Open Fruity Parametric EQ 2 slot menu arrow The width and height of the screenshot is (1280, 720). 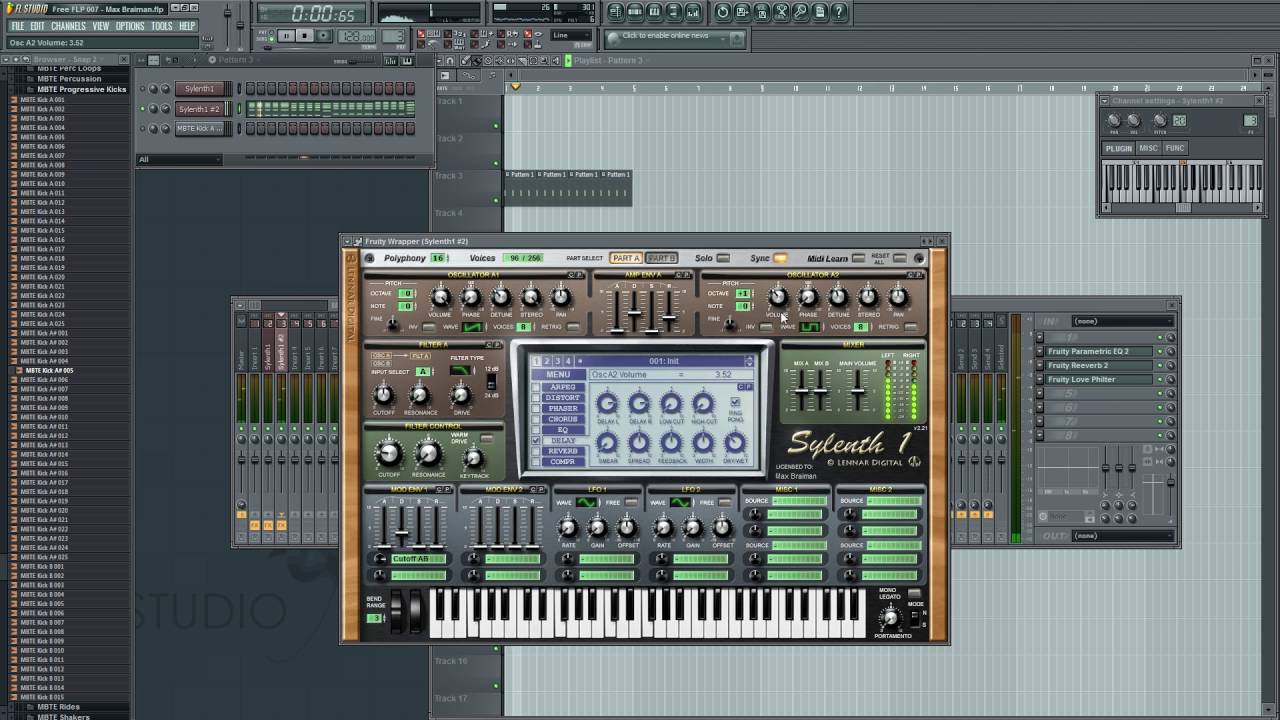(x=1039, y=351)
